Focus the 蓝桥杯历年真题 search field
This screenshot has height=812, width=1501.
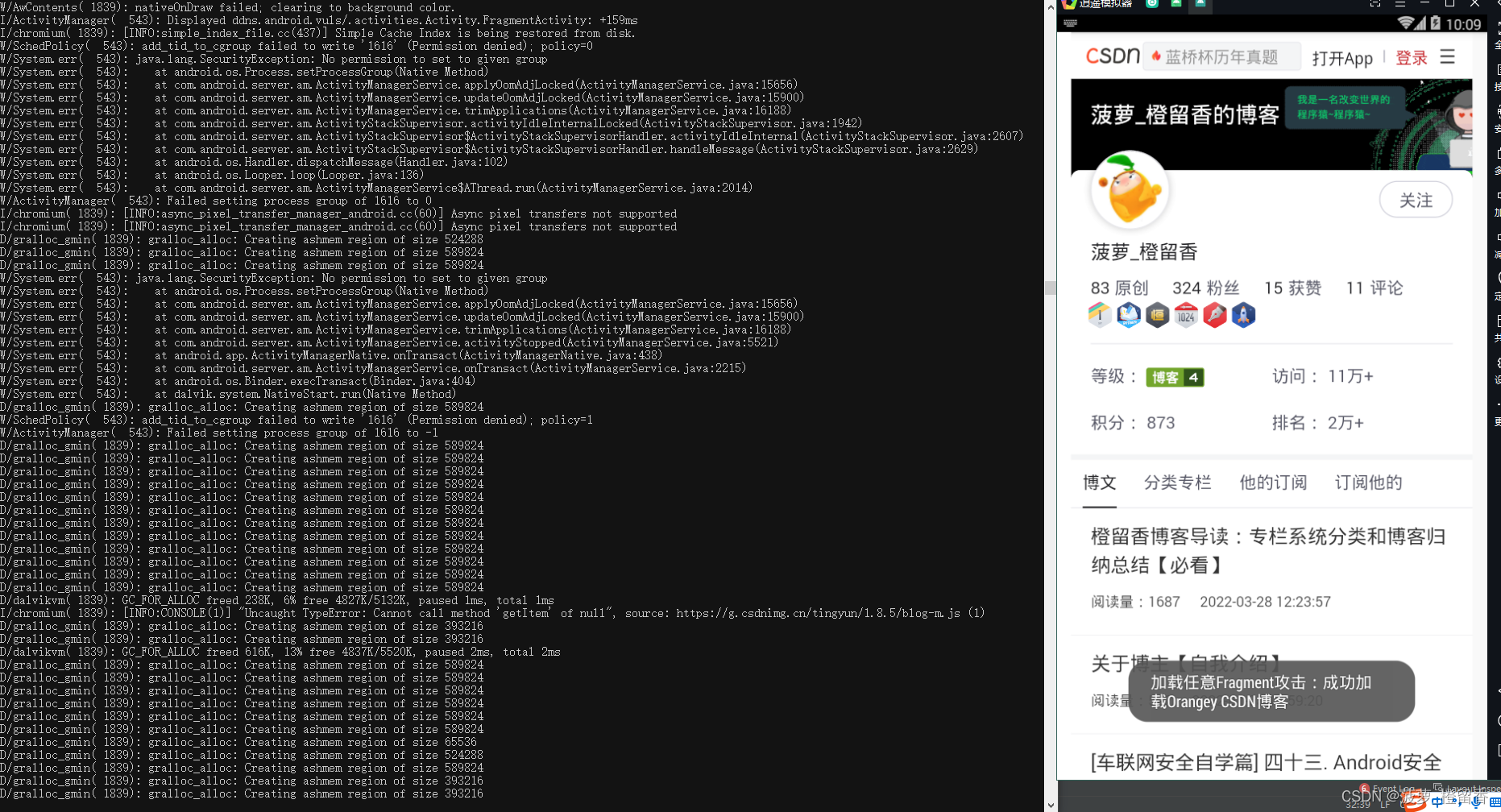pos(1221,57)
